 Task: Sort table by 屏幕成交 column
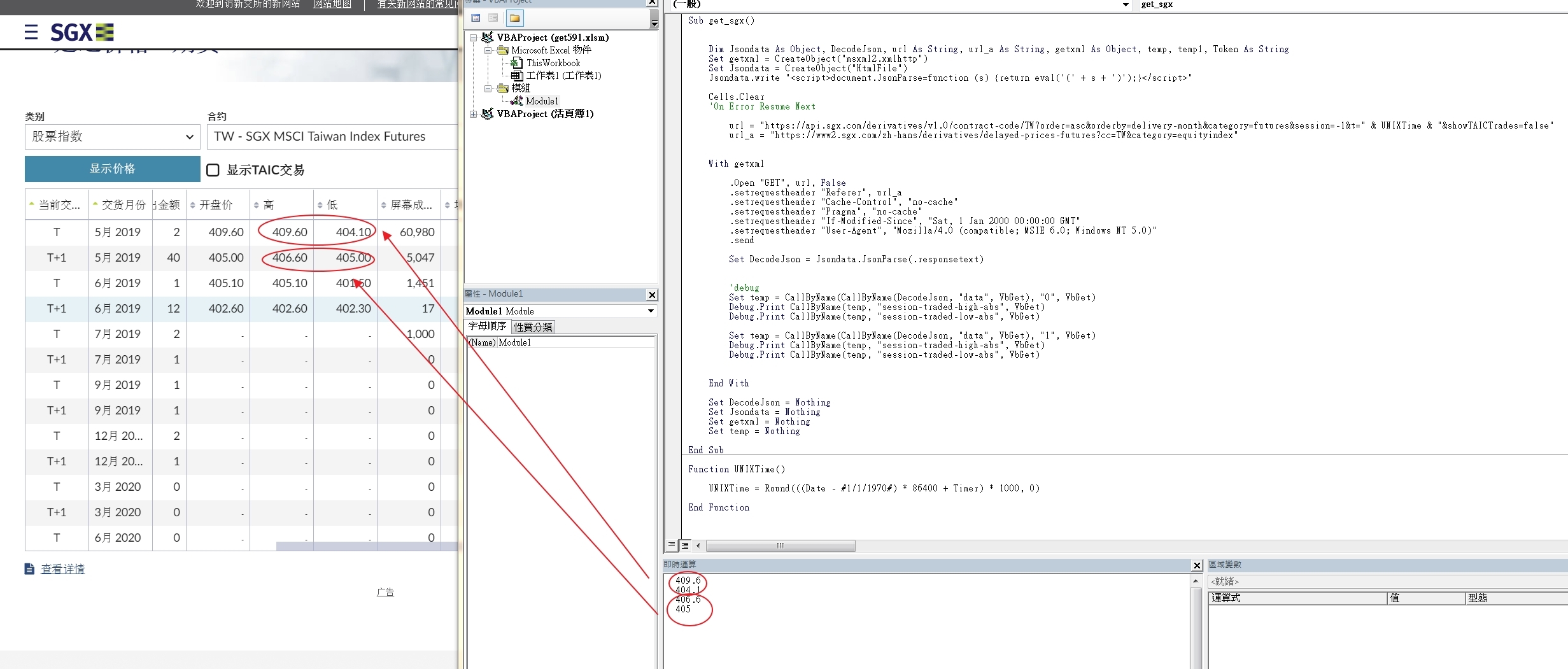point(409,205)
